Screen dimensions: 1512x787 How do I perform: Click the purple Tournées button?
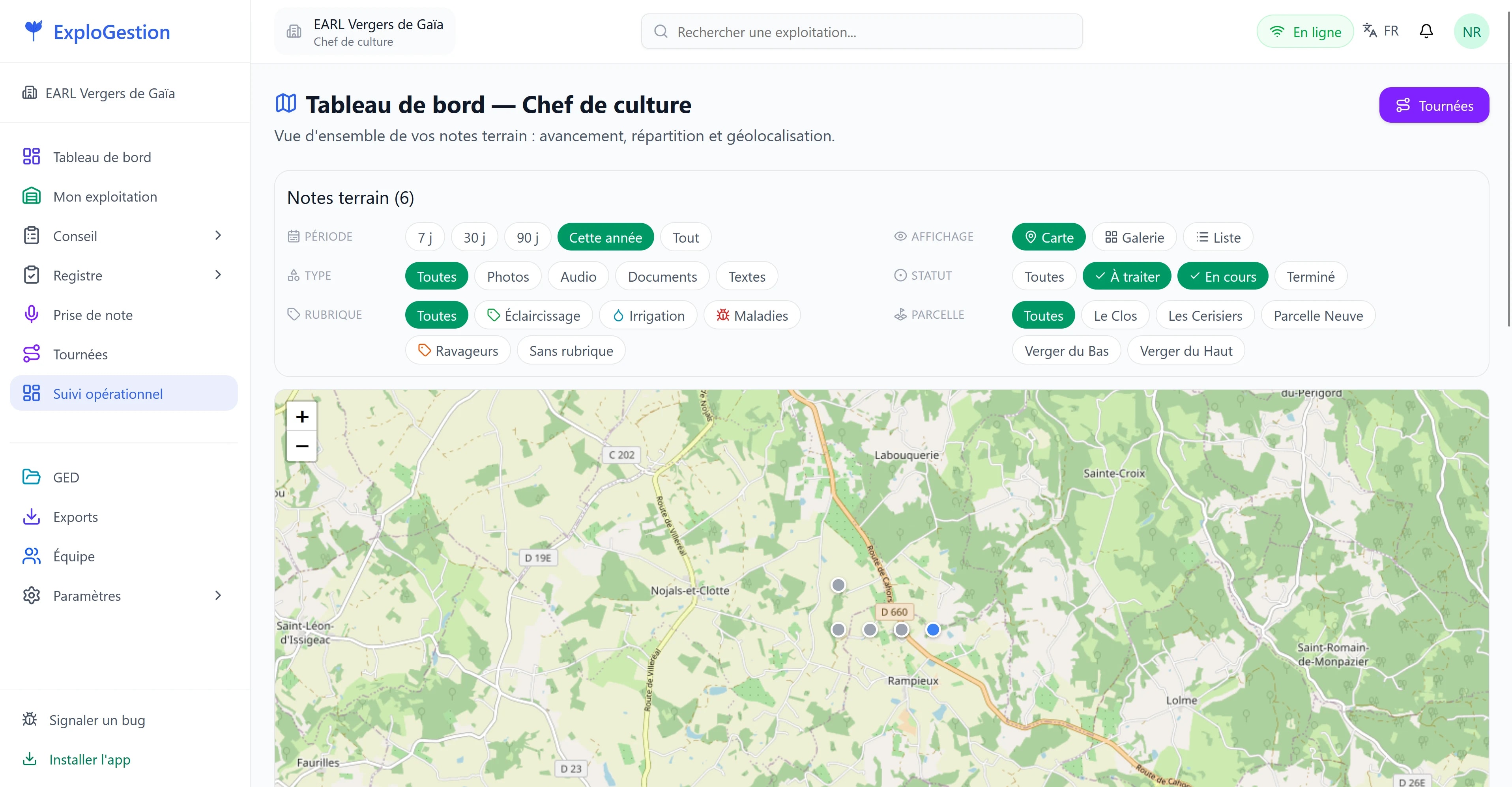pyautogui.click(x=1434, y=105)
